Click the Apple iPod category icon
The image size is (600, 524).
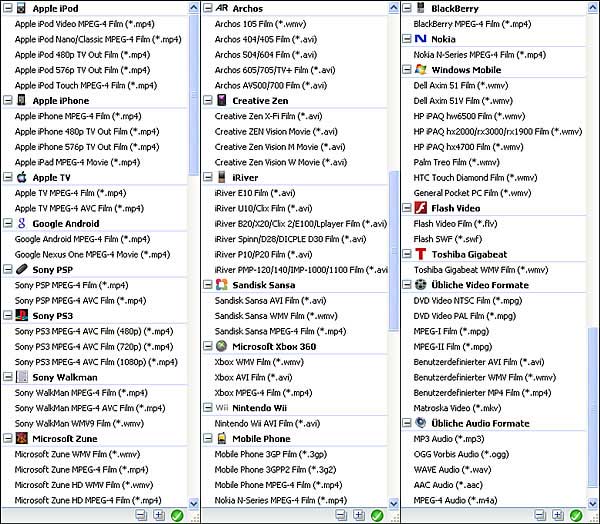point(21,8)
